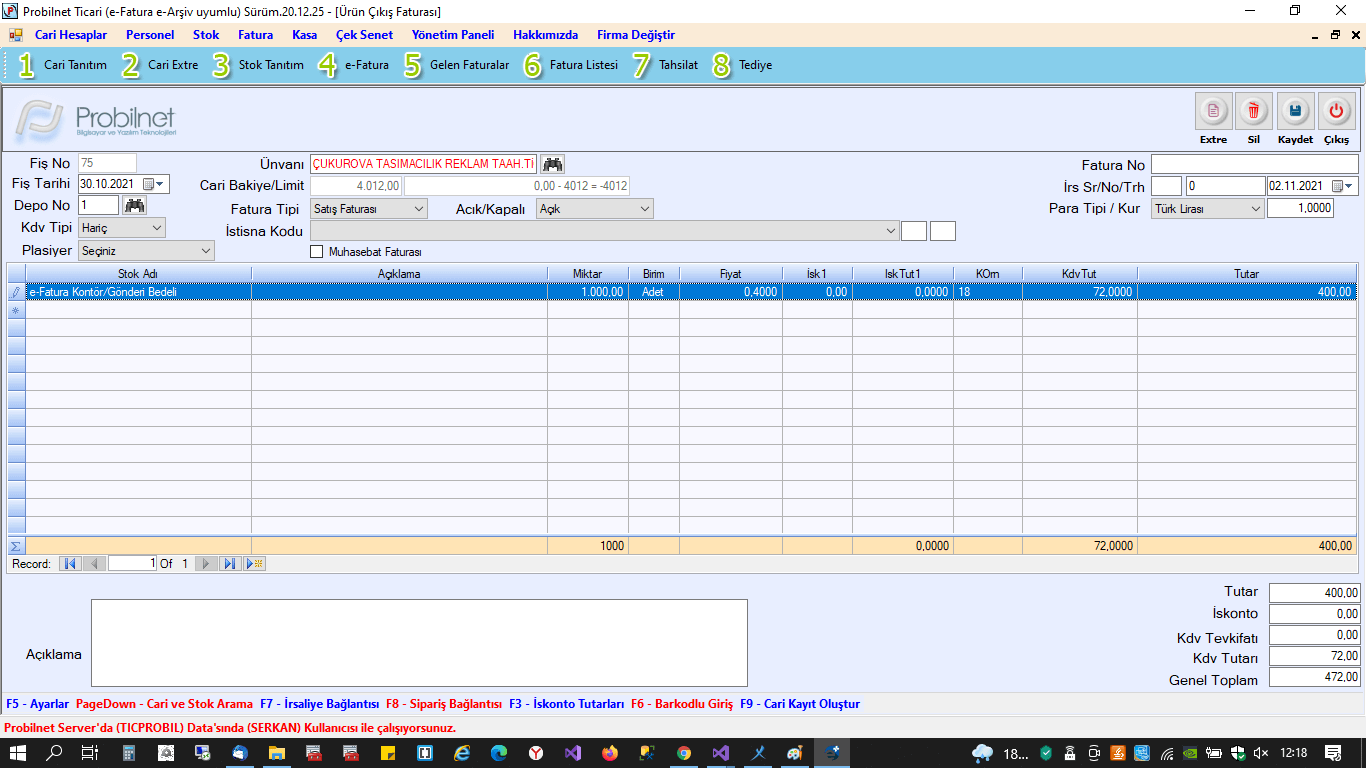Viewport: 1366px width, 768px height.
Task: Click the Çıkış power icon
Action: point(1336,111)
